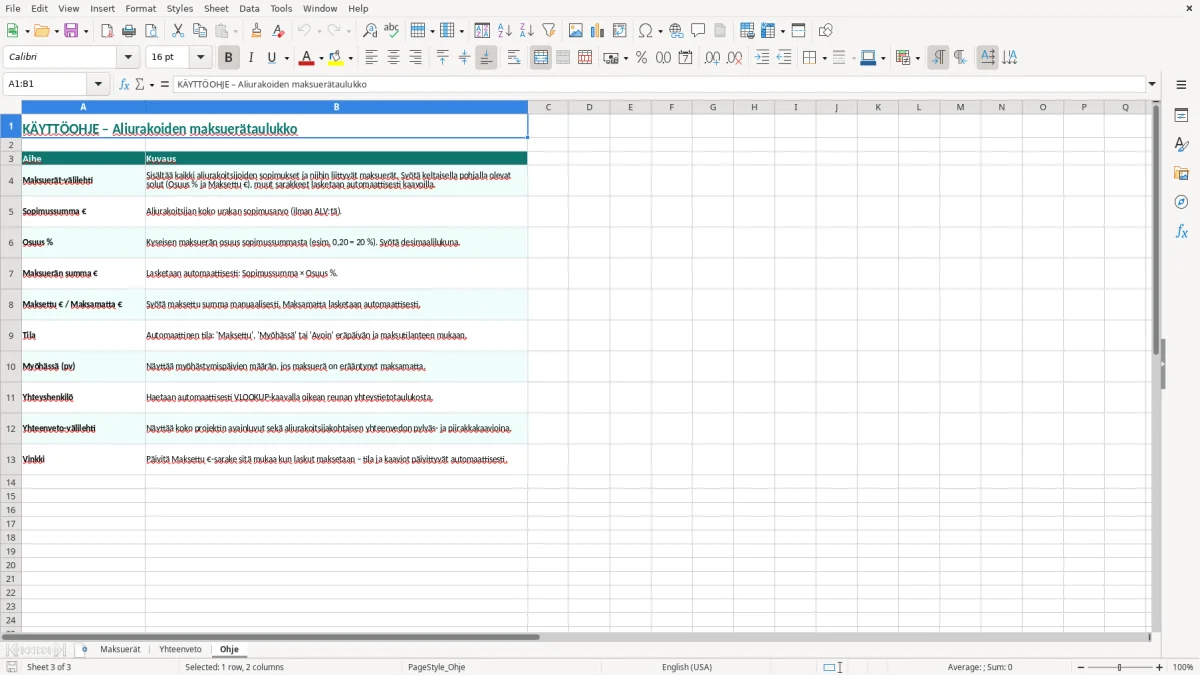
Task: Click Sort Ascending icon
Action: (504, 31)
